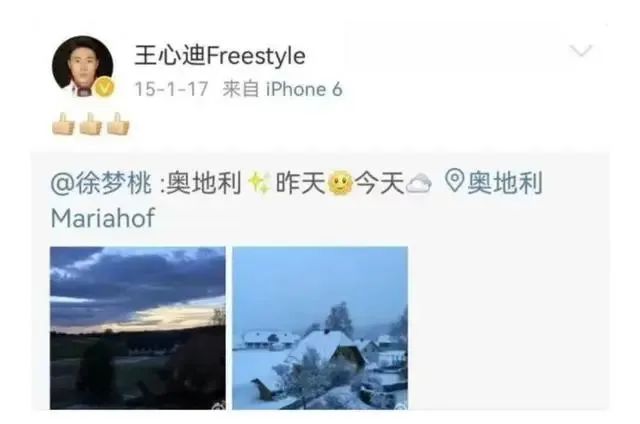This screenshot has width=640, height=424.
Task: Open the 王心迪Freestyle username link
Action: point(220,55)
